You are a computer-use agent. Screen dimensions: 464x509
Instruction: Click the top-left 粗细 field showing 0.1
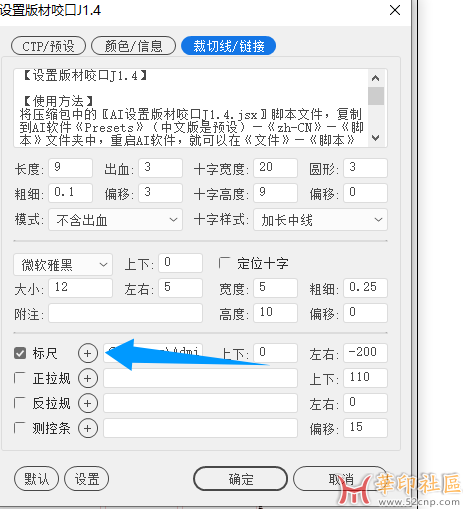pos(71,193)
